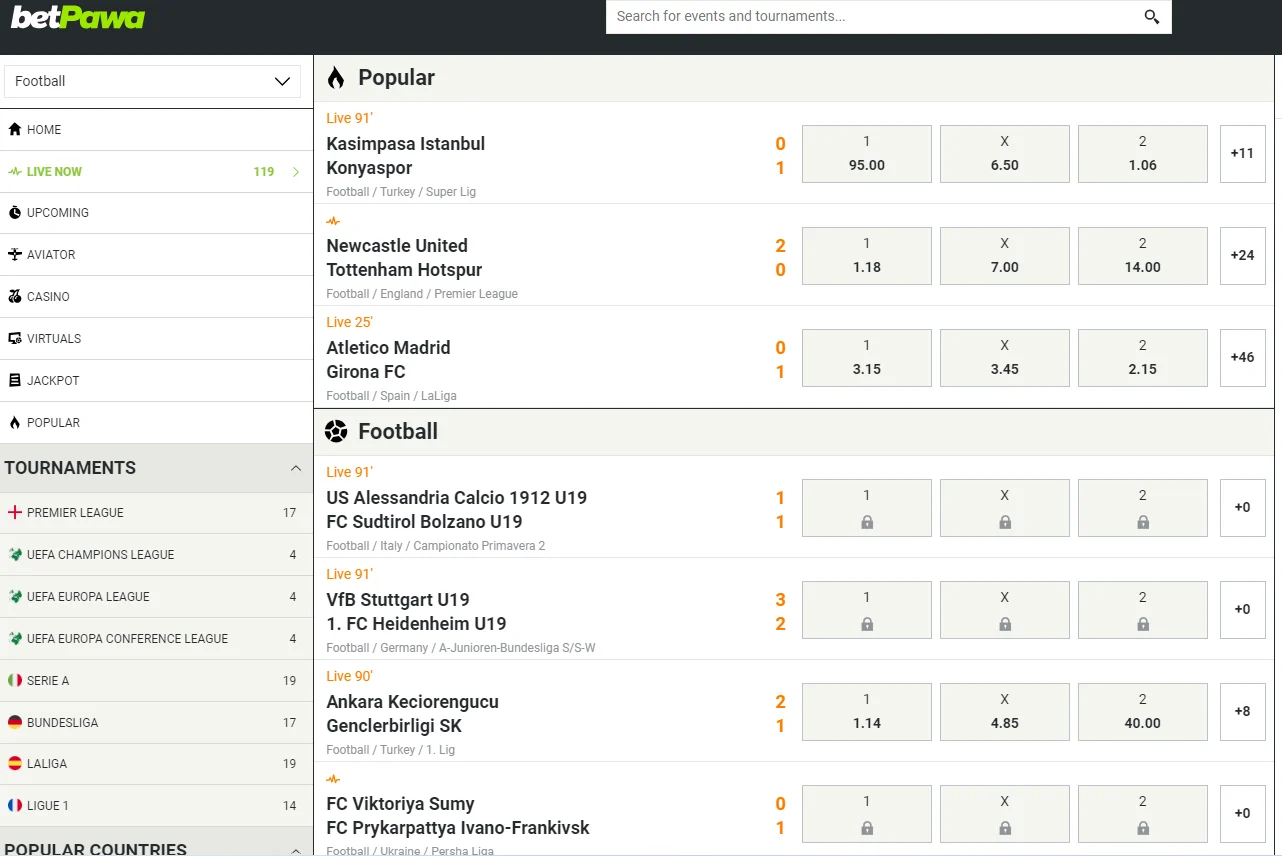Open +46 extra markets for Atletico Madrid
Image resolution: width=1282 pixels, height=856 pixels.
tap(1242, 358)
